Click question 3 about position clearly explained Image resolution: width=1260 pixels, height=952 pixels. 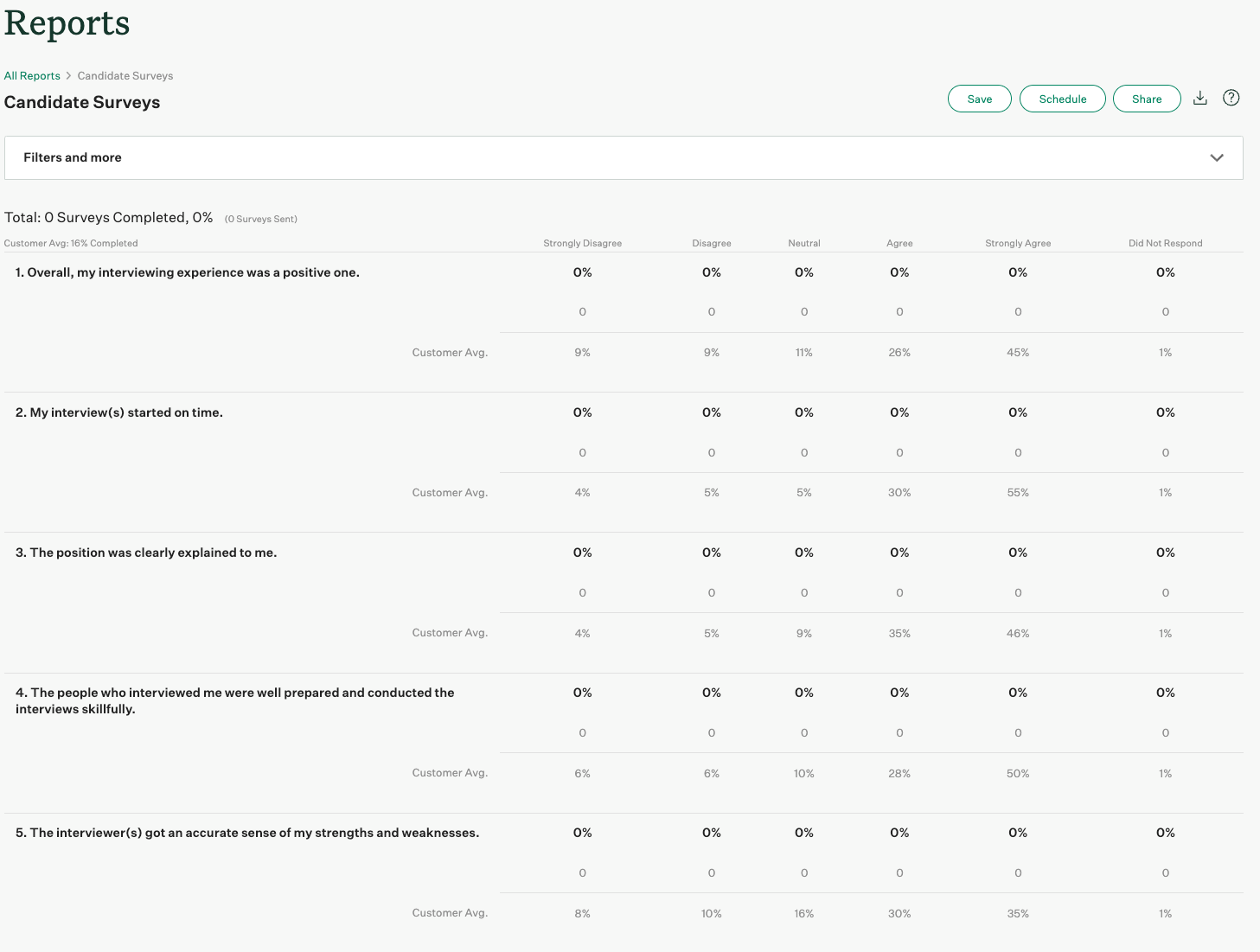[x=146, y=553]
